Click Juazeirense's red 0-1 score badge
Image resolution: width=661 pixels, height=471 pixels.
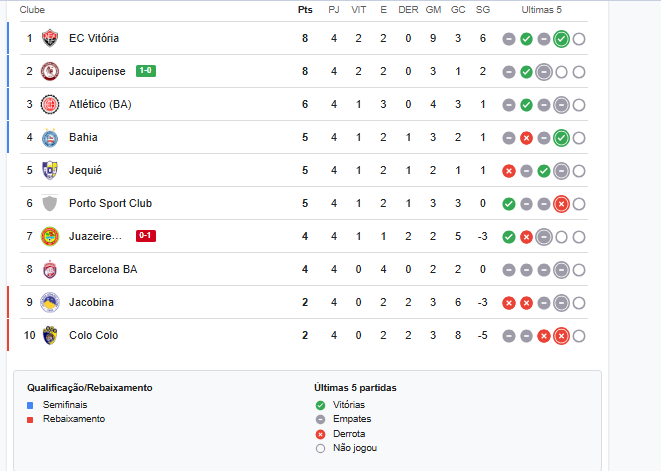146,236
